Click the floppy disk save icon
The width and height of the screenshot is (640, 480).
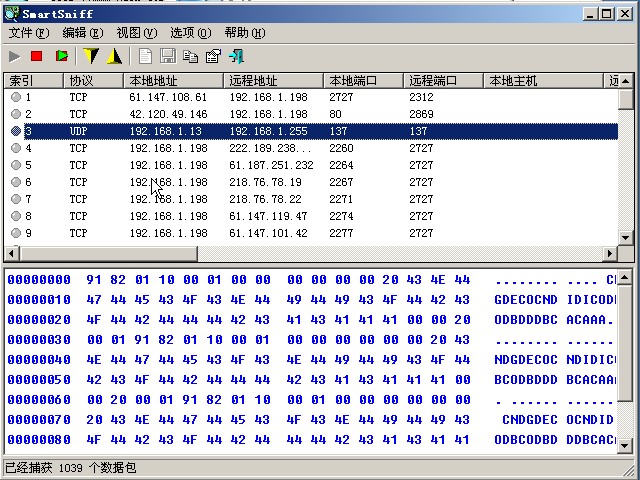(x=168, y=57)
